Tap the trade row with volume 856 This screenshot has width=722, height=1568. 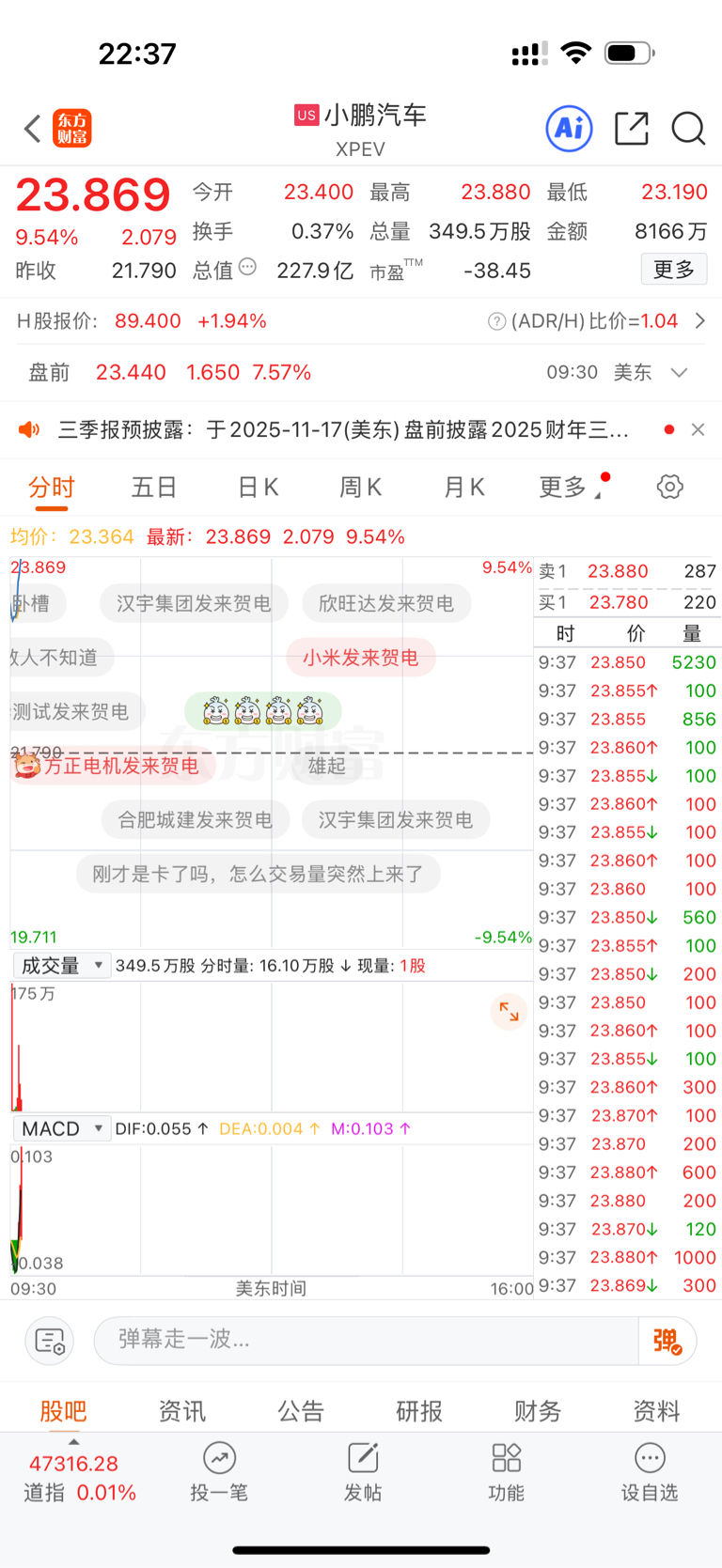pyautogui.click(x=628, y=719)
